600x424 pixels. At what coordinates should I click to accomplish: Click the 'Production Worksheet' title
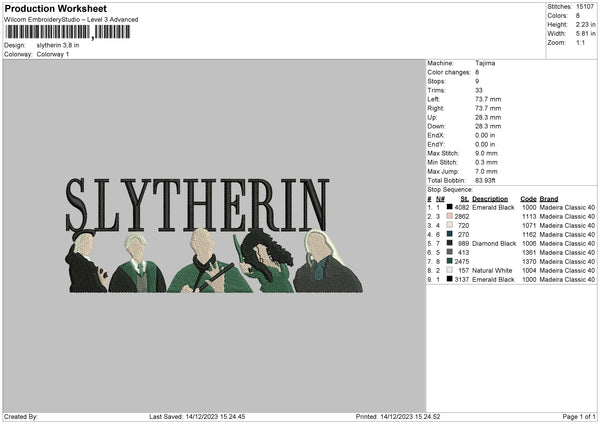pos(55,8)
